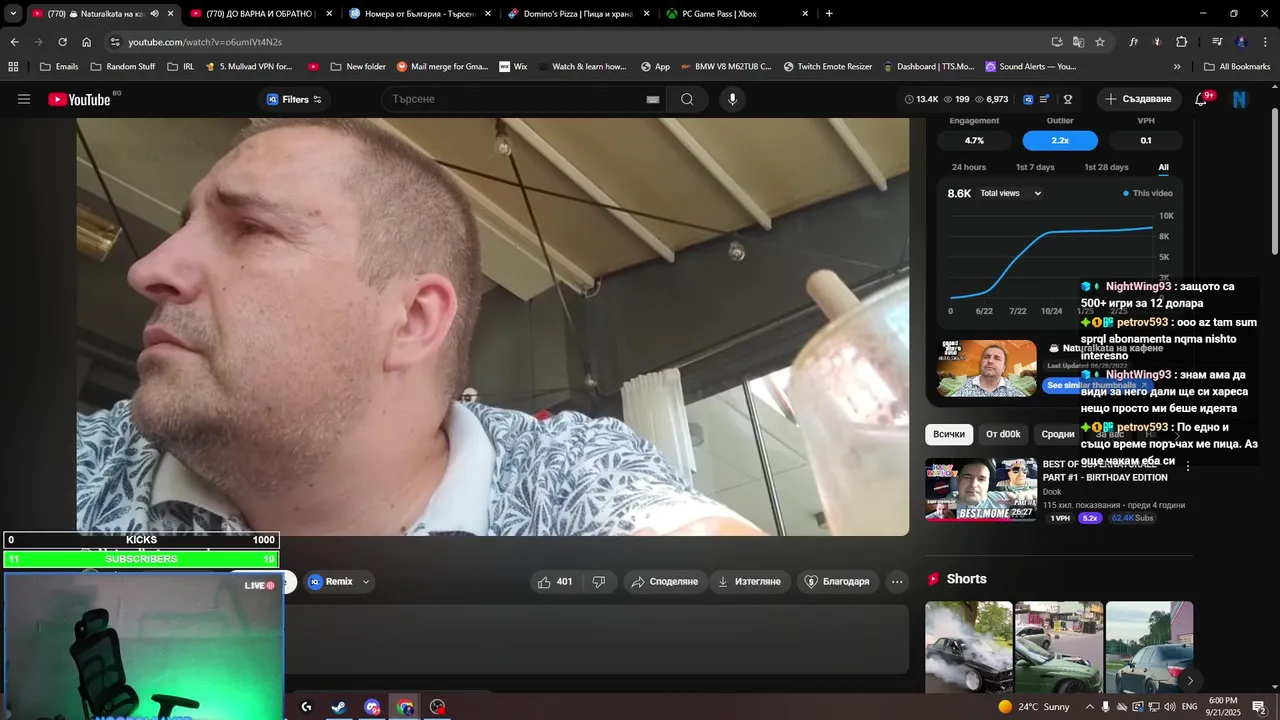
Task: Show hidden system tray icons chevron
Action: [1090, 707]
